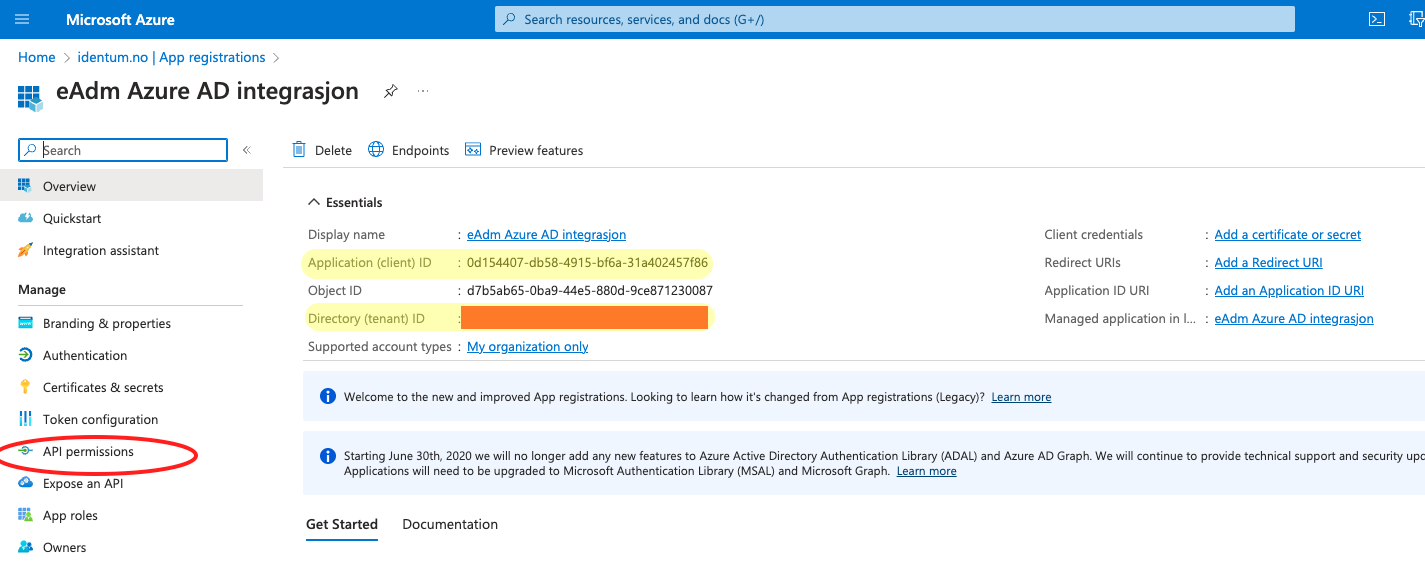Click the API permissions icon
The height and width of the screenshot is (562, 1425).
click(25, 451)
